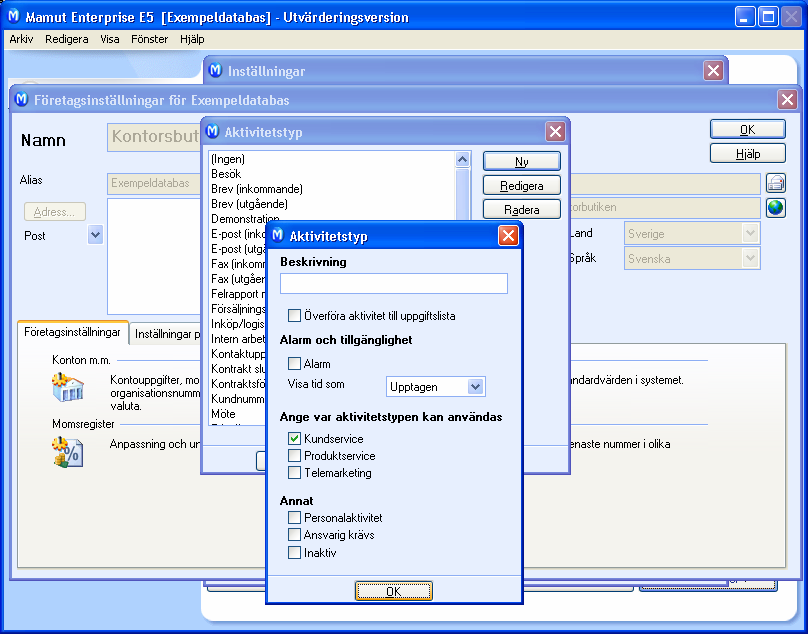Close the front Aktivitetstyp dialog
The width and height of the screenshot is (808, 634).
pos(508,236)
